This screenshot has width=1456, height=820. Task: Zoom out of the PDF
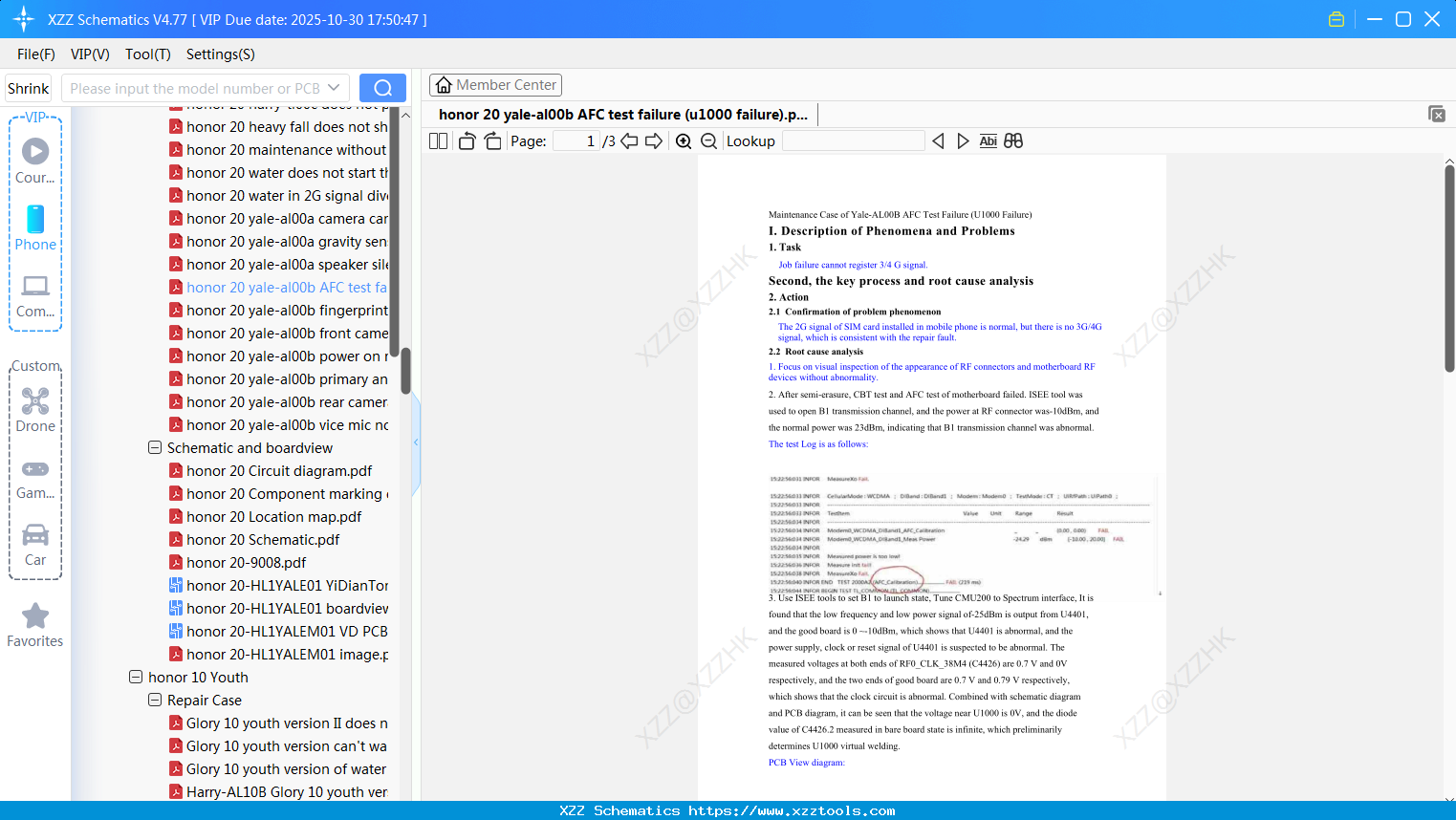tap(709, 141)
